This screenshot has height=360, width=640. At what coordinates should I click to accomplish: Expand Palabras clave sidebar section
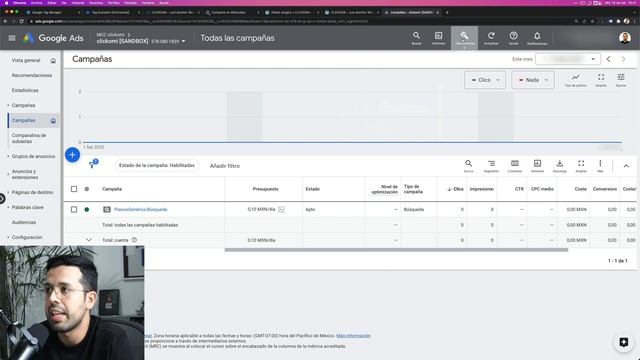coord(8,207)
